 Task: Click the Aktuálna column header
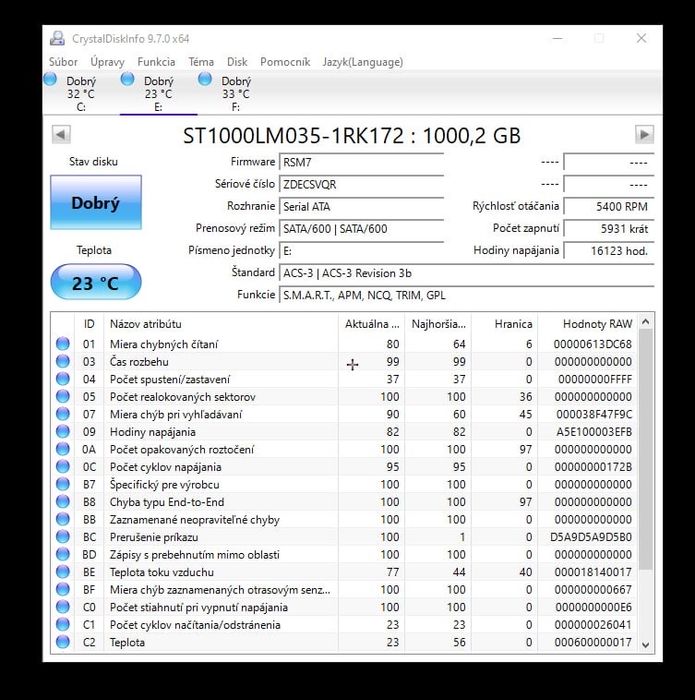click(371, 324)
